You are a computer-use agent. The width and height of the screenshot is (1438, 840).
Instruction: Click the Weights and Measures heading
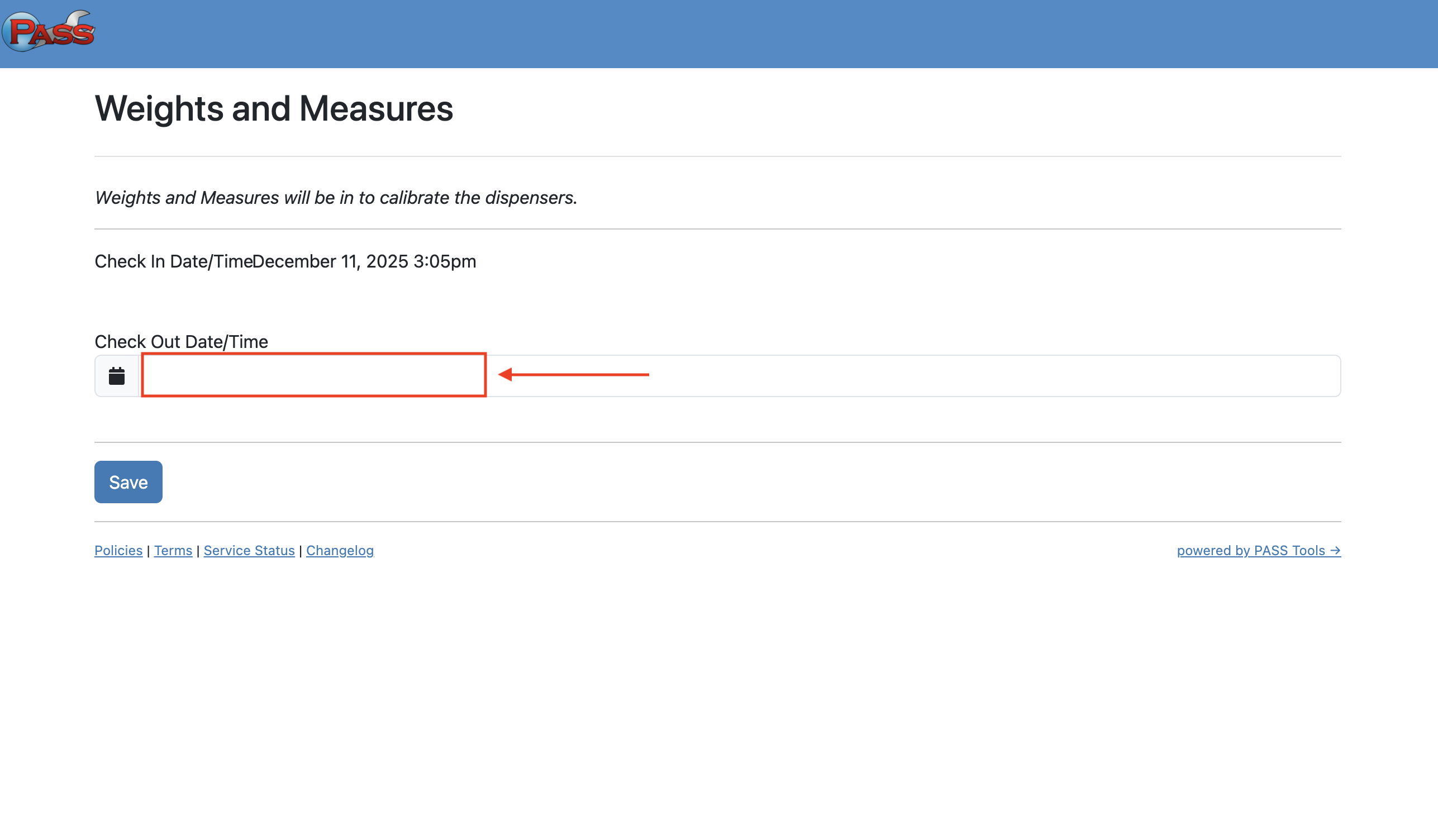tap(273, 108)
